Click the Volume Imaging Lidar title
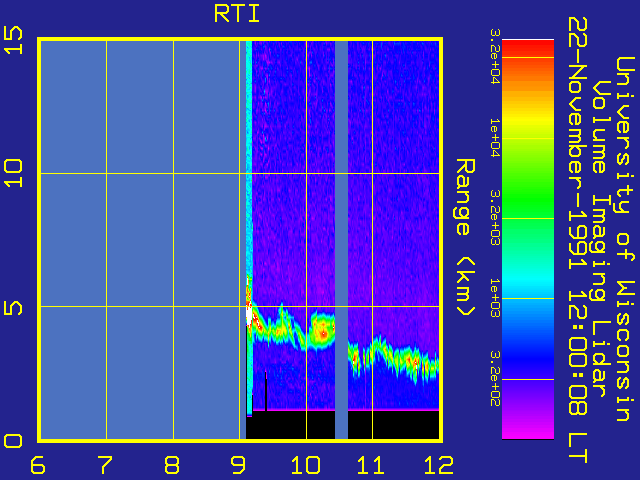Screen dimensions: 640x480 pyautogui.click(x=599, y=239)
